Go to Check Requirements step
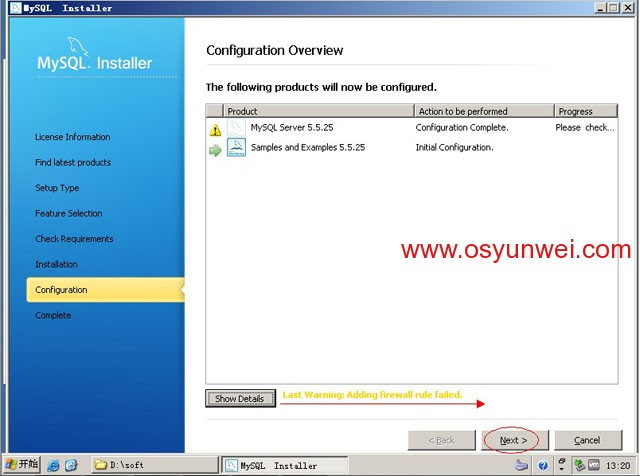Screen dimensions: 640x476 click(74, 239)
